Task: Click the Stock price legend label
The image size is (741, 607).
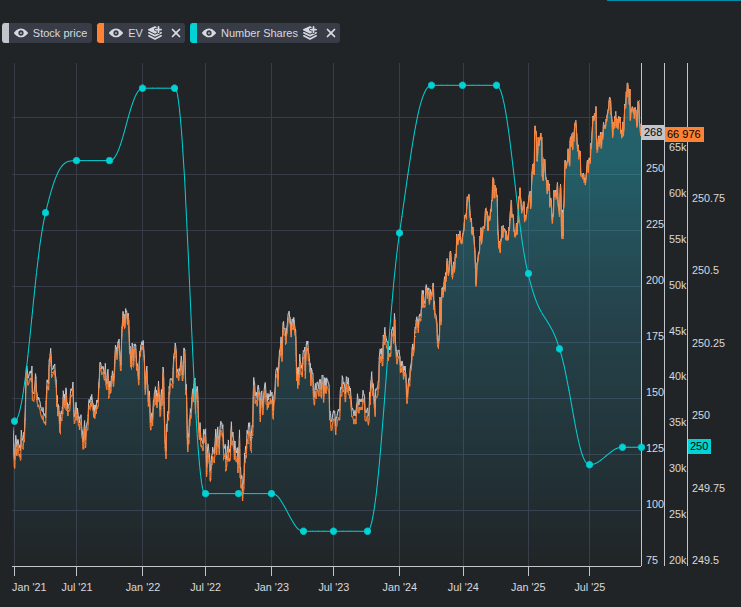Action: [60, 33]
